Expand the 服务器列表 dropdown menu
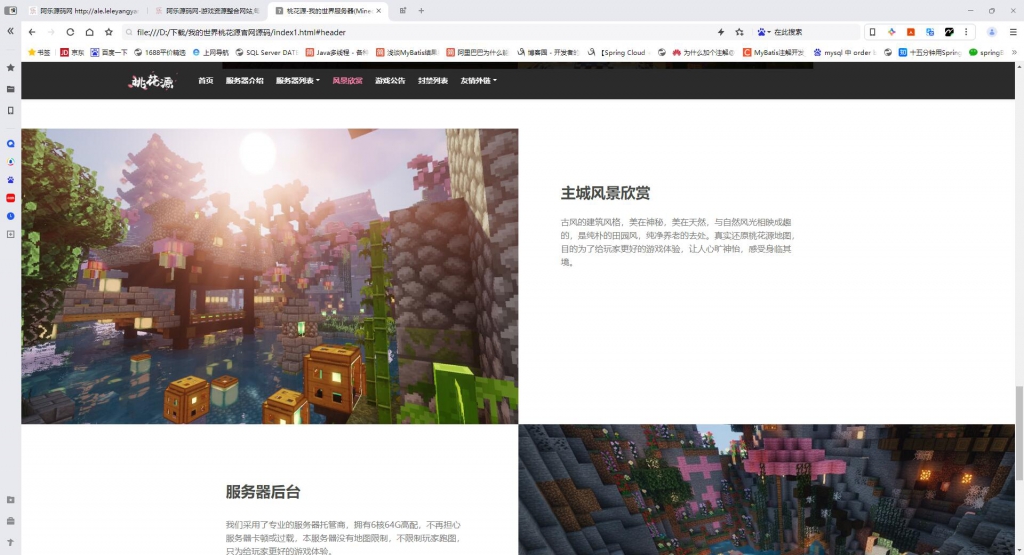 297,81
